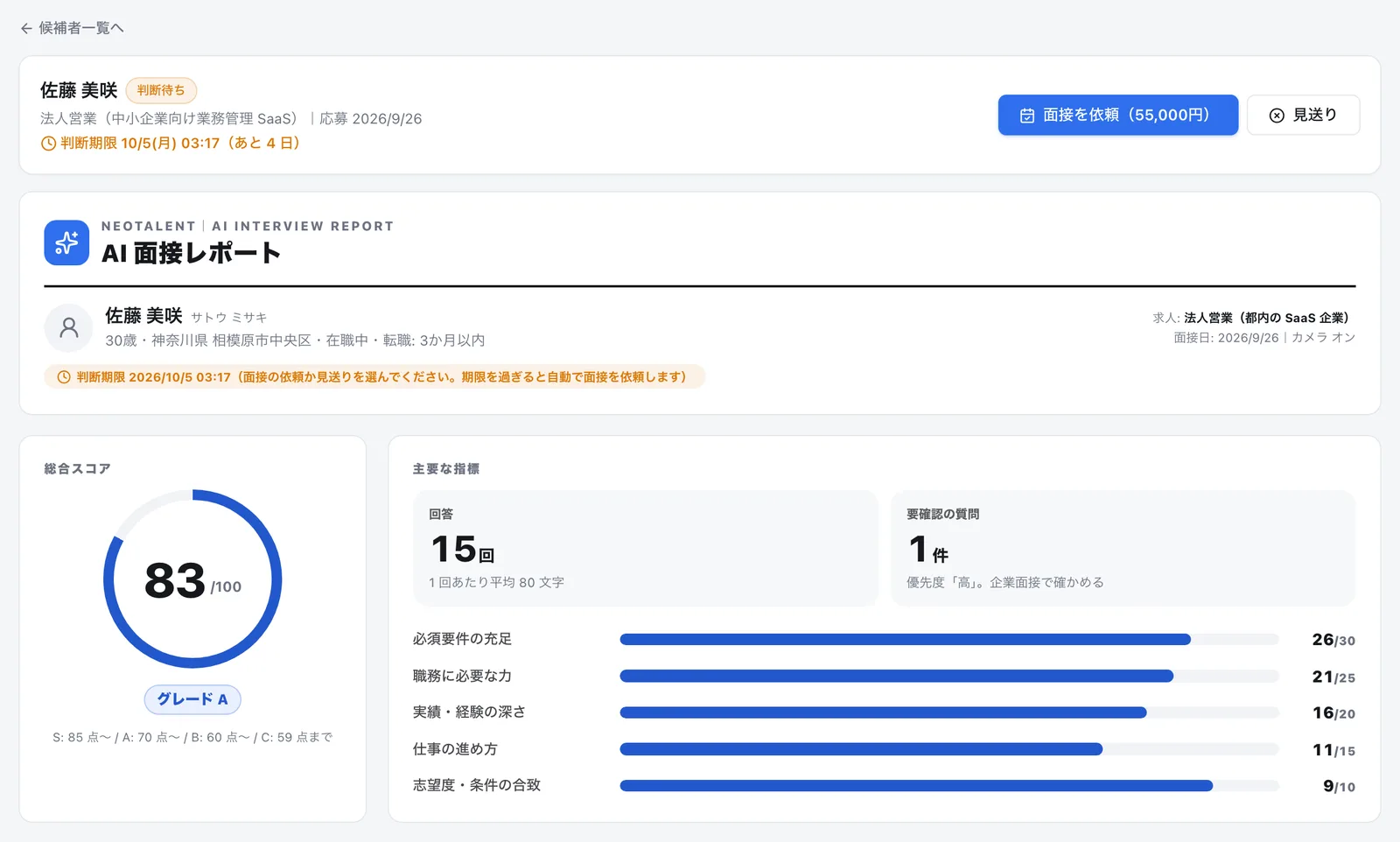Click the clock icon in the orange deadline banner
This screenshot has height=842, width=1400.
(64, 377)
